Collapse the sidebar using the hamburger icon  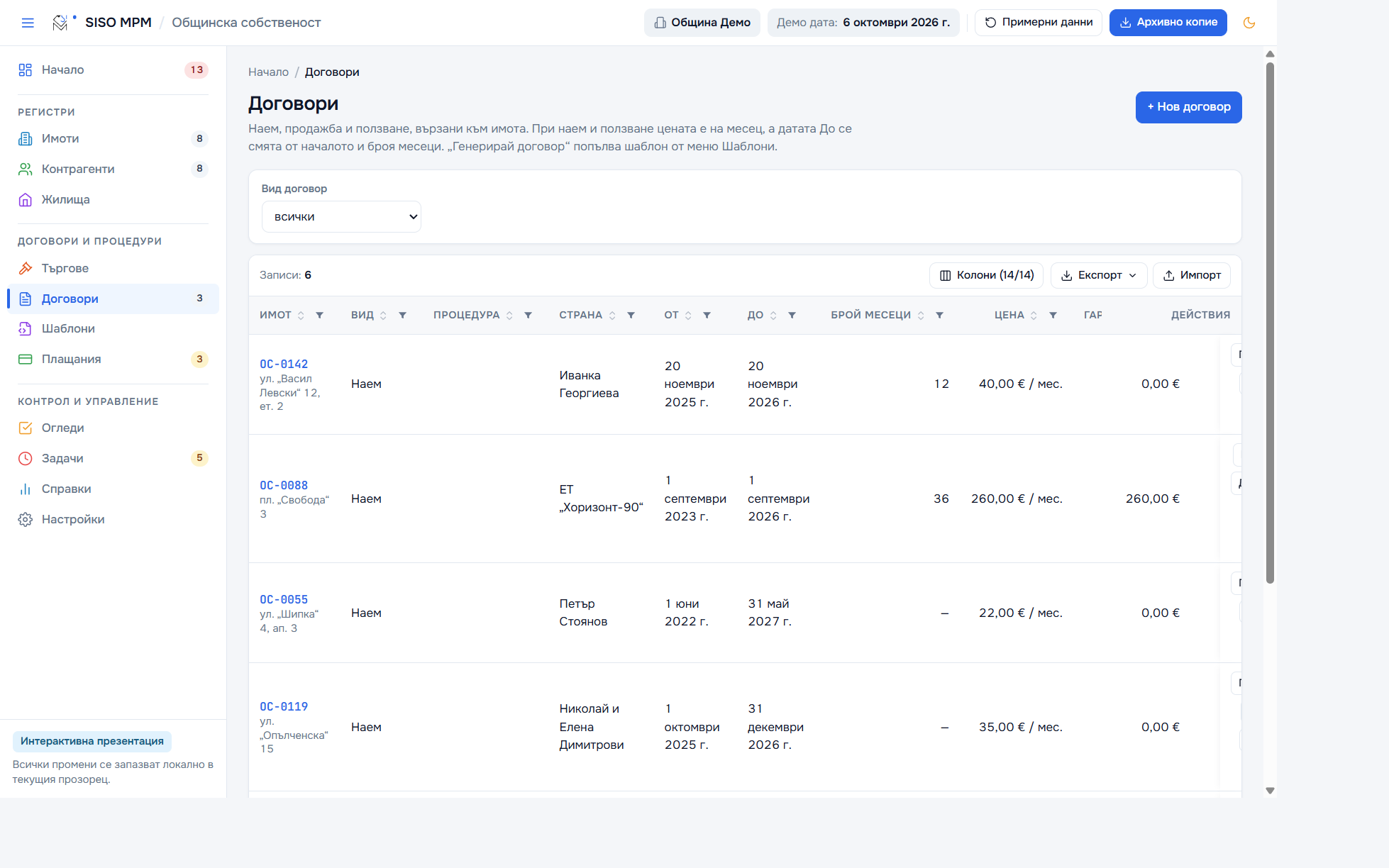tap(28, 23)
